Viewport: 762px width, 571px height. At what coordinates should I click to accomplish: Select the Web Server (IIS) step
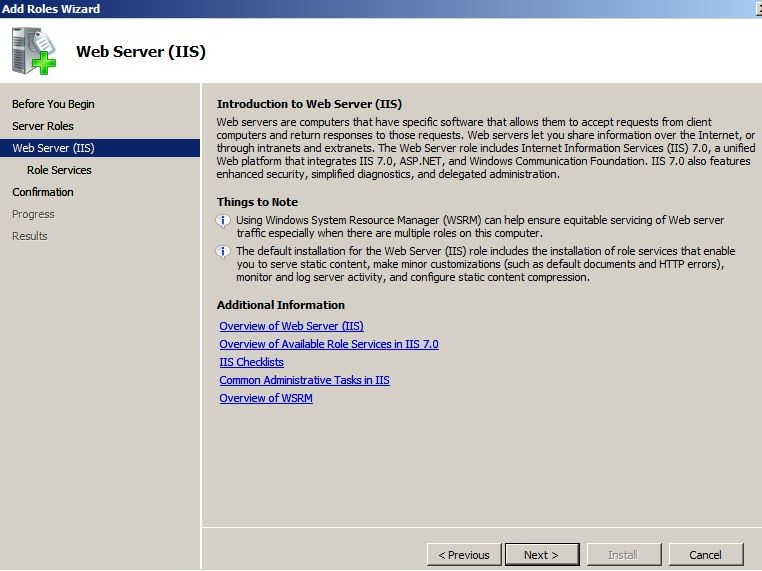[100, 148]
